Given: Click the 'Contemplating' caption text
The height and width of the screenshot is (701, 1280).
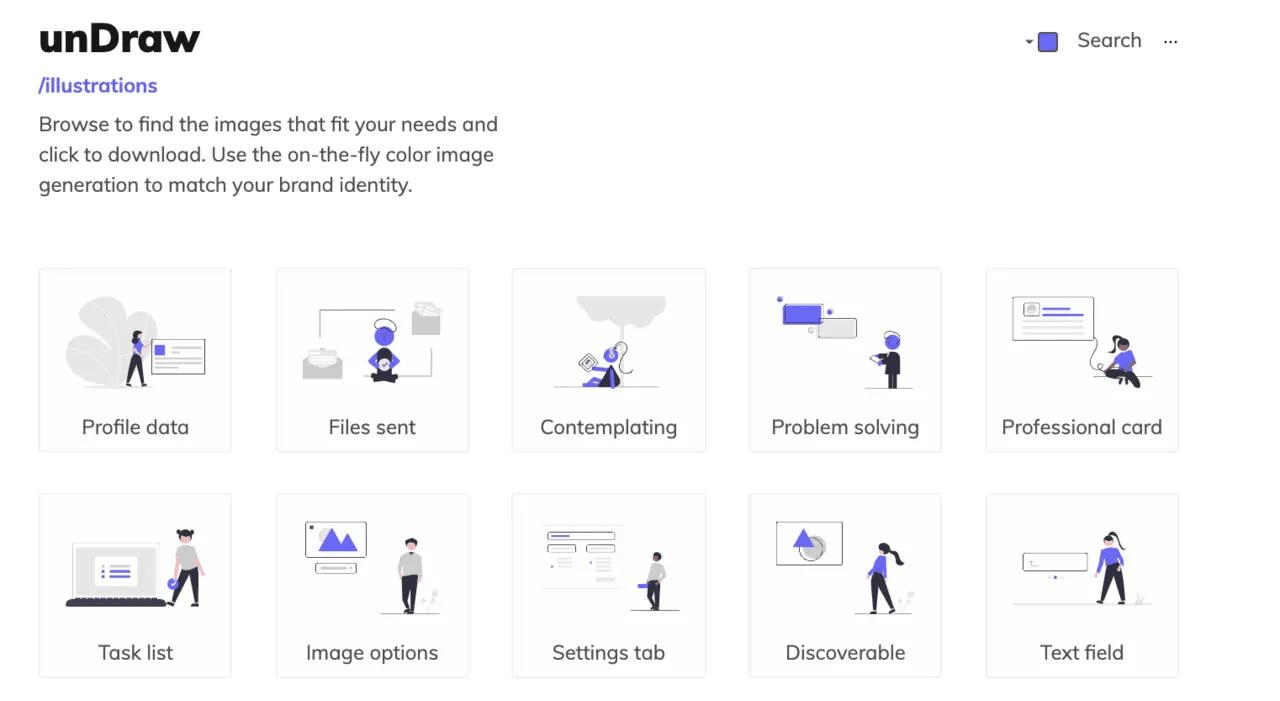Looking at the screenshot, I should [x=608, y=428].
